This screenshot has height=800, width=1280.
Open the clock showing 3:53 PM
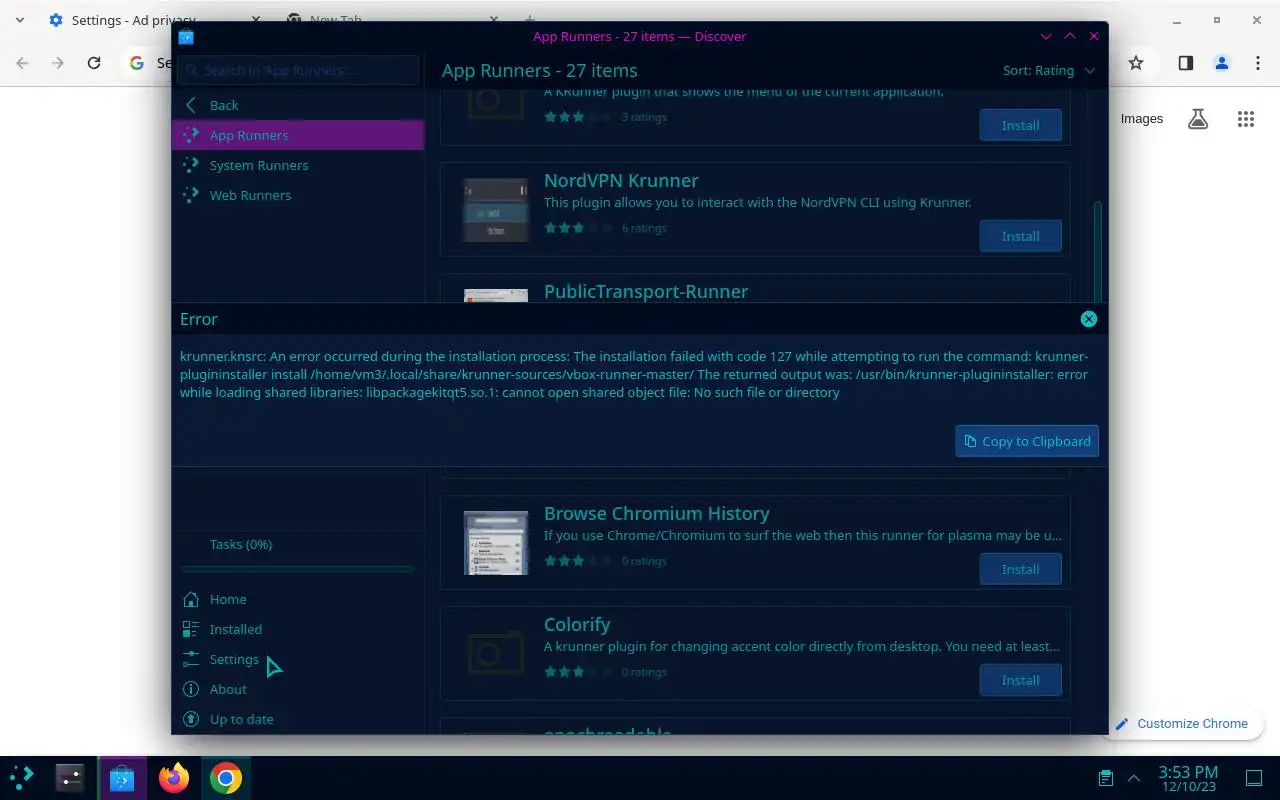pyautogui.click(x=1188, y=778)
